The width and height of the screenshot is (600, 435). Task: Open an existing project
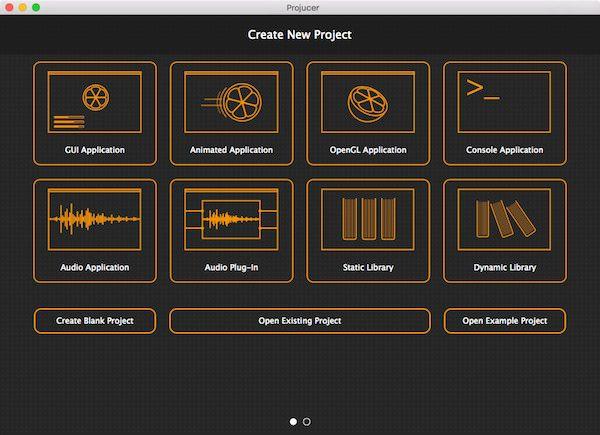[x=299, y=321]
